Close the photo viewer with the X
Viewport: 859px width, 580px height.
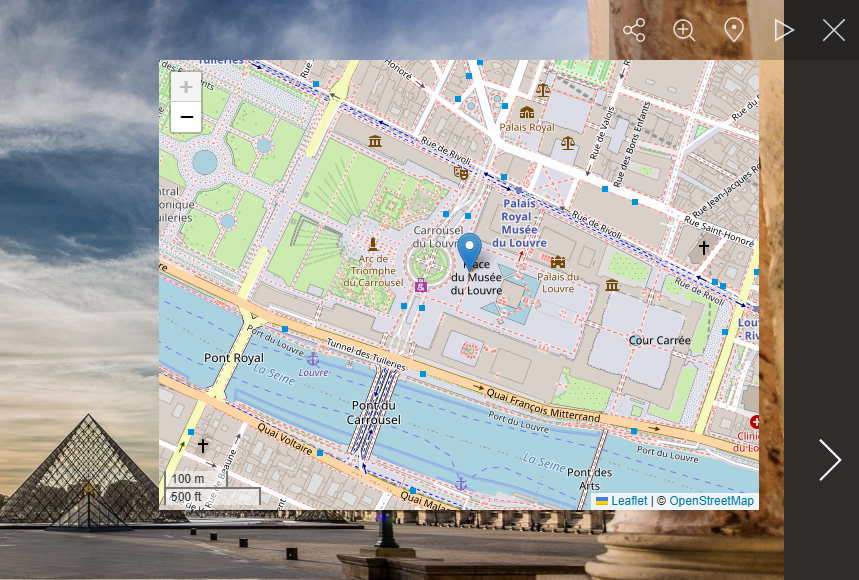pyautogui.click(x=834, y=30)
